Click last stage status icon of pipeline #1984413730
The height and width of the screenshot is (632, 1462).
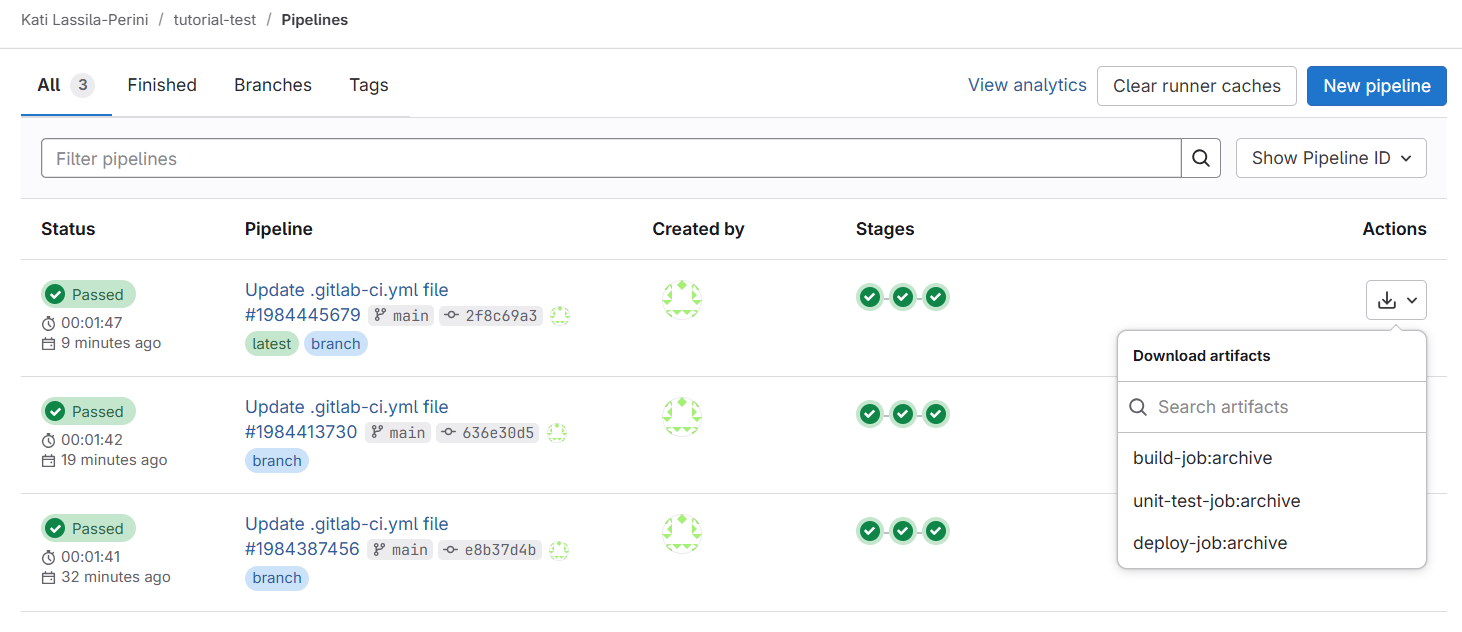pyautogui.click(x=936, y=414)
